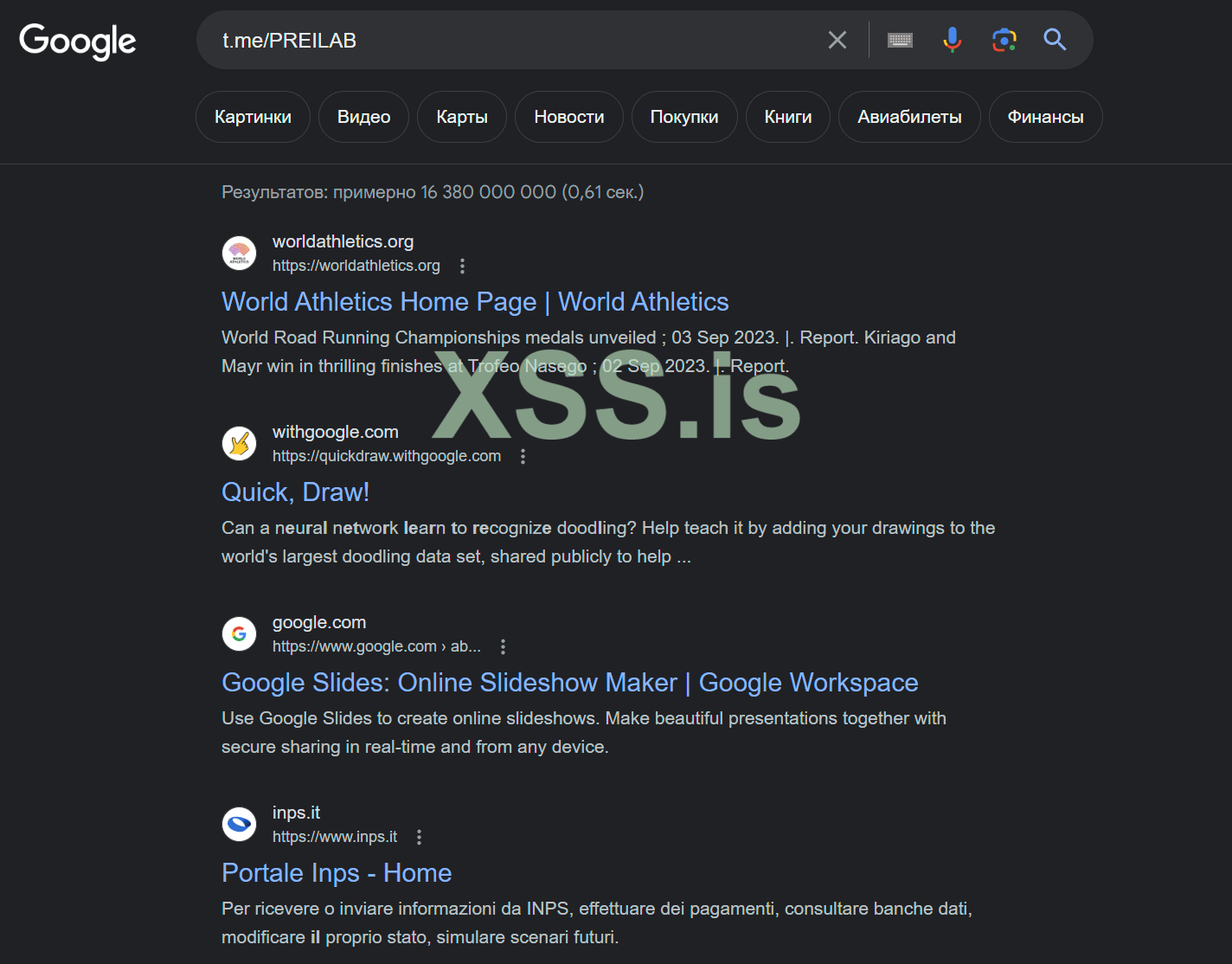The image size is (1232, 964).
Task: Switch to the Картинки filter
Action: (253, 117)
